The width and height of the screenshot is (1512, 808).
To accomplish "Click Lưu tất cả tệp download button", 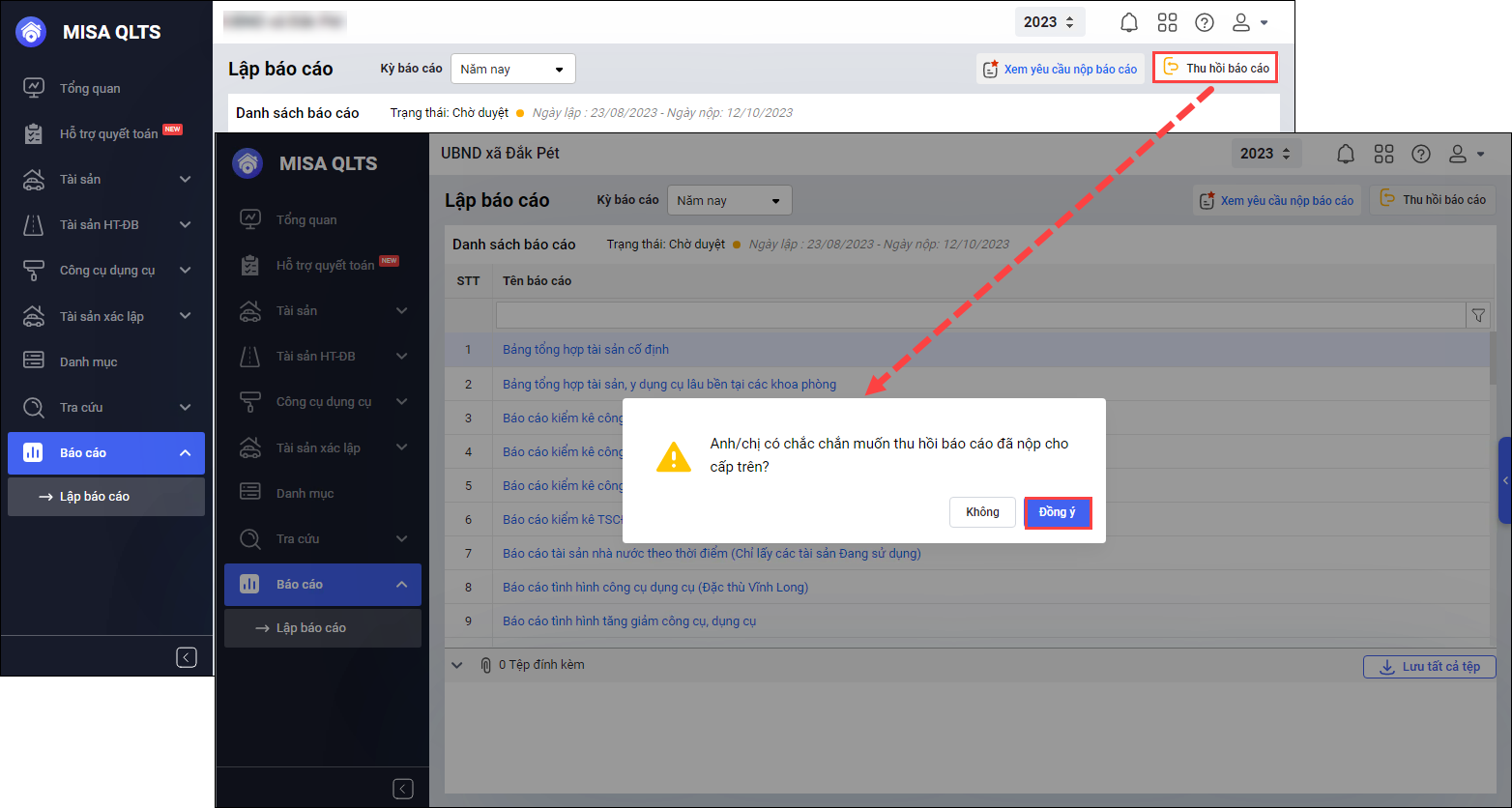I will (1429, 666).
